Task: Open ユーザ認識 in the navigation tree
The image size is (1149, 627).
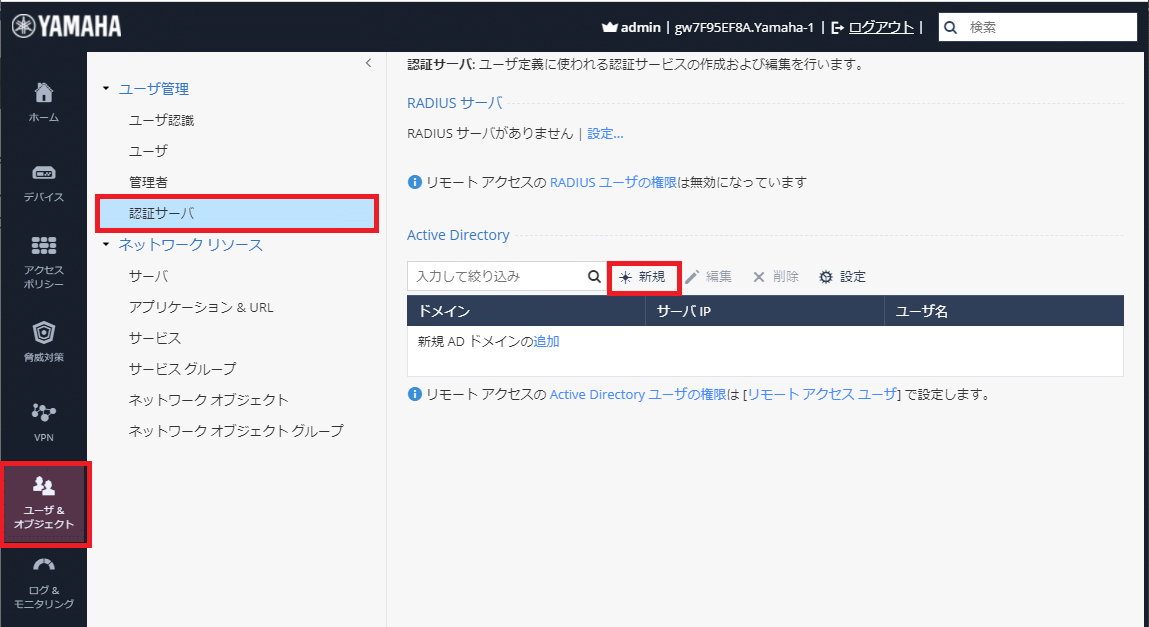Action: coord(161,121)
